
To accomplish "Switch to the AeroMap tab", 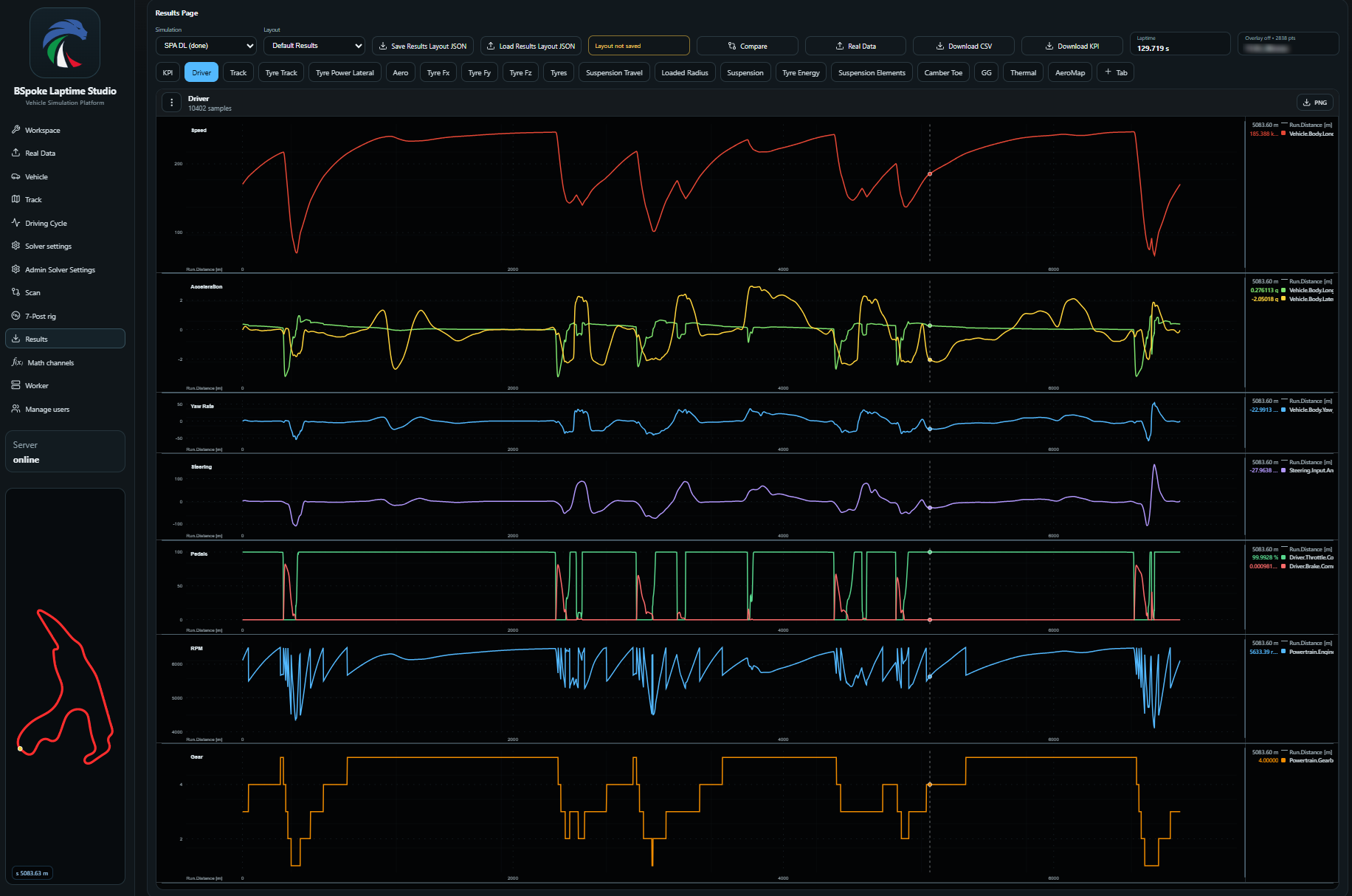I will (x=1070, y=72).
